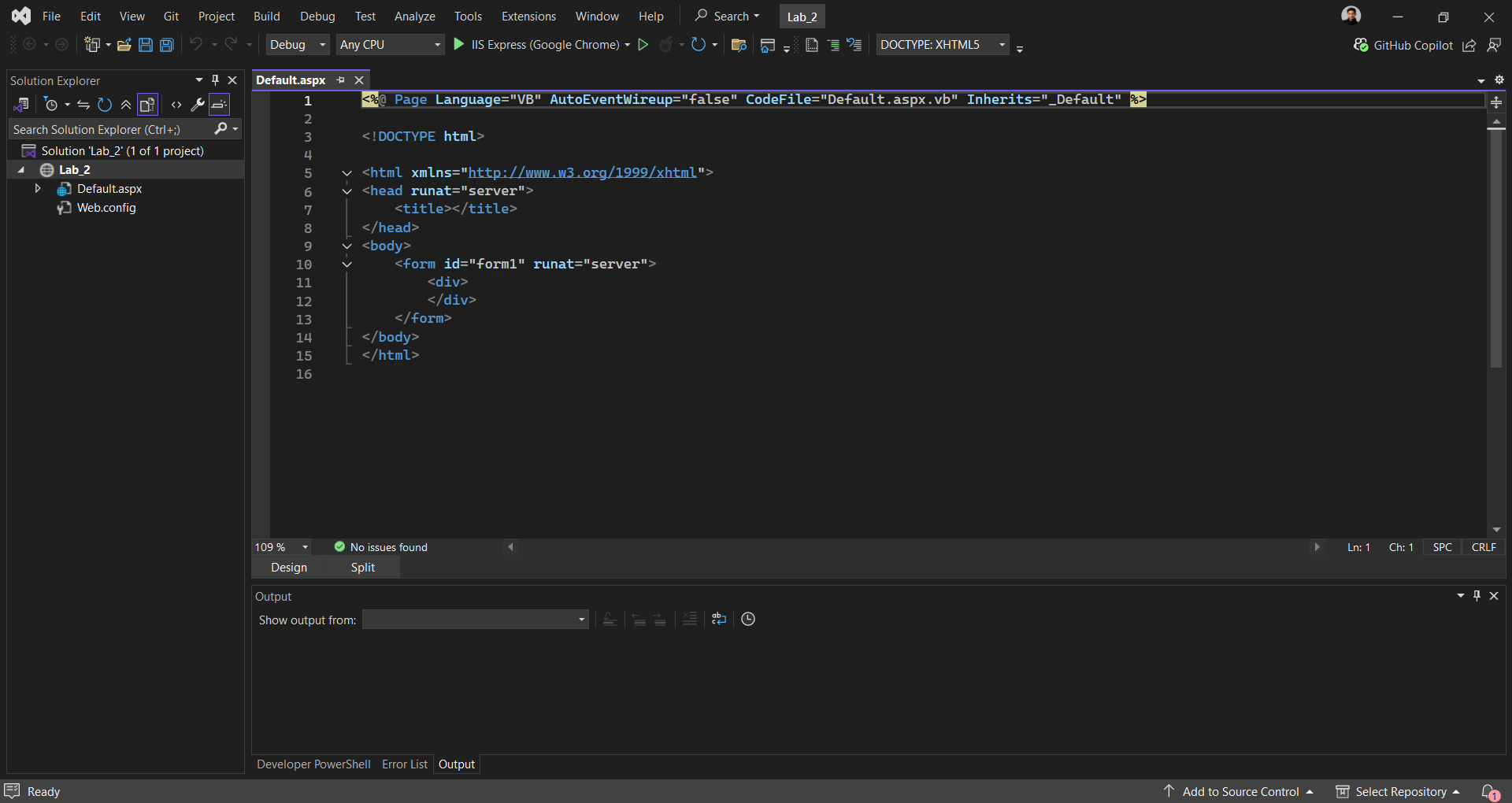Image resolution: width=1512 pixels, height=803 pixels.
Task: Collapse All in Solution Explorer
Action: coord(126,104)
